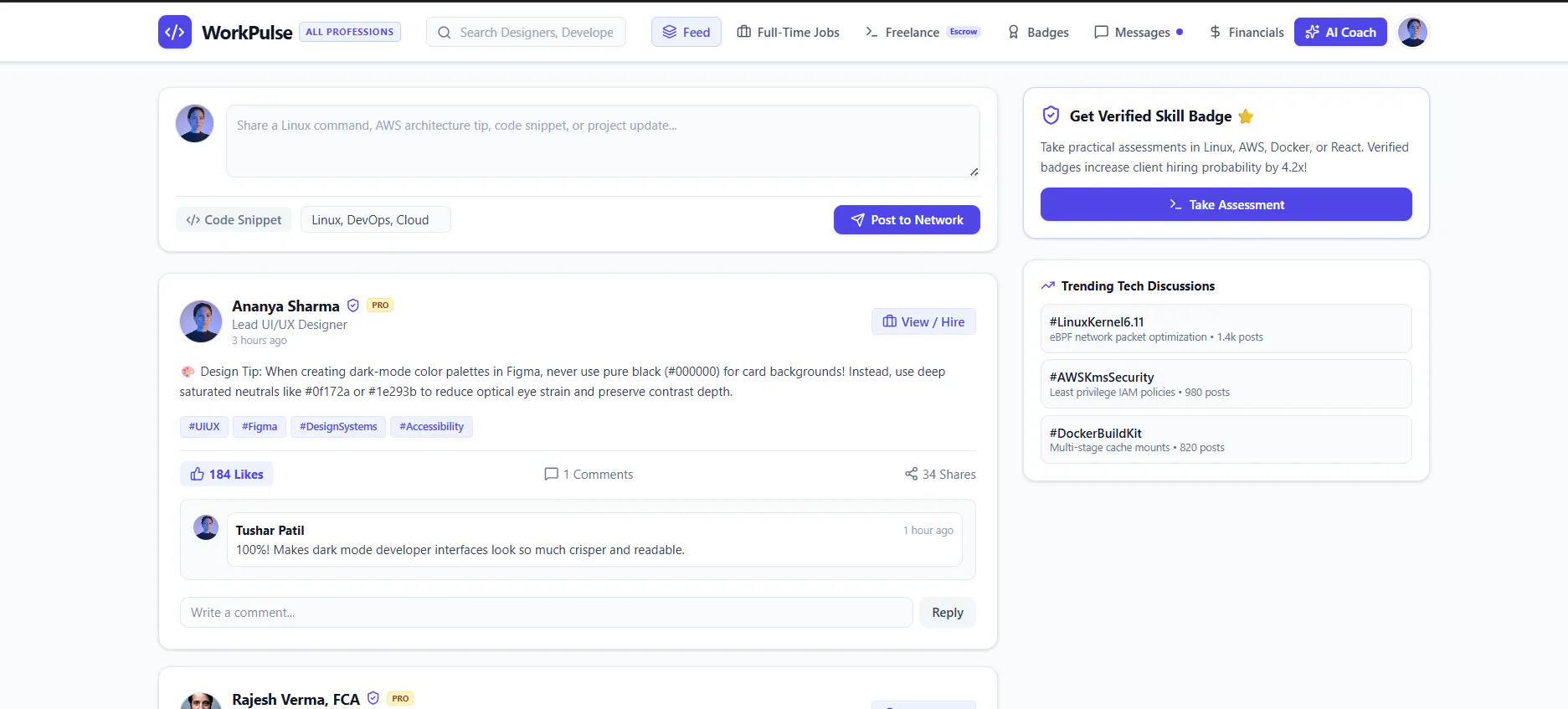Click Ananya Sharma's post avatar
The width and height of the screenshot is (1568, 709).
[201, 321]
